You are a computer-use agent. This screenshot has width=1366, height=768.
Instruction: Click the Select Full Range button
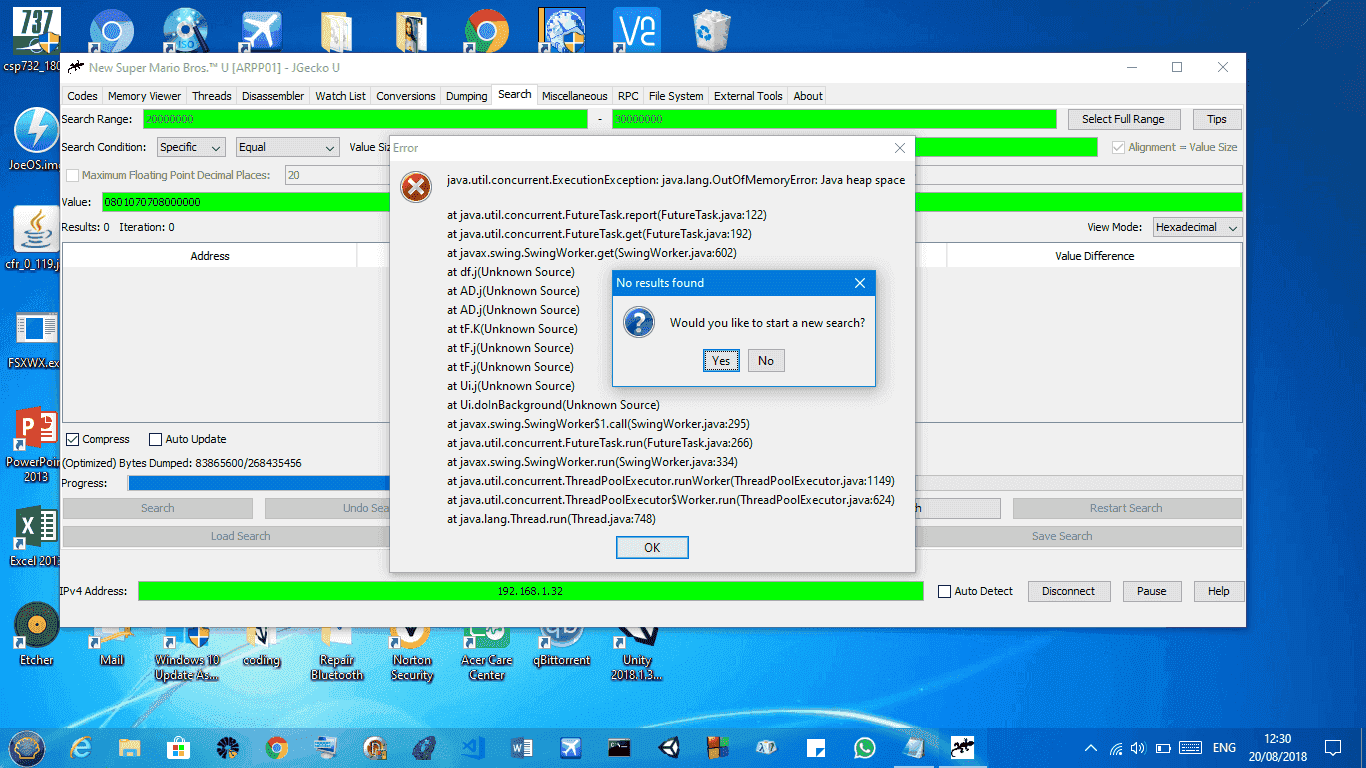tap(1123, 119)
